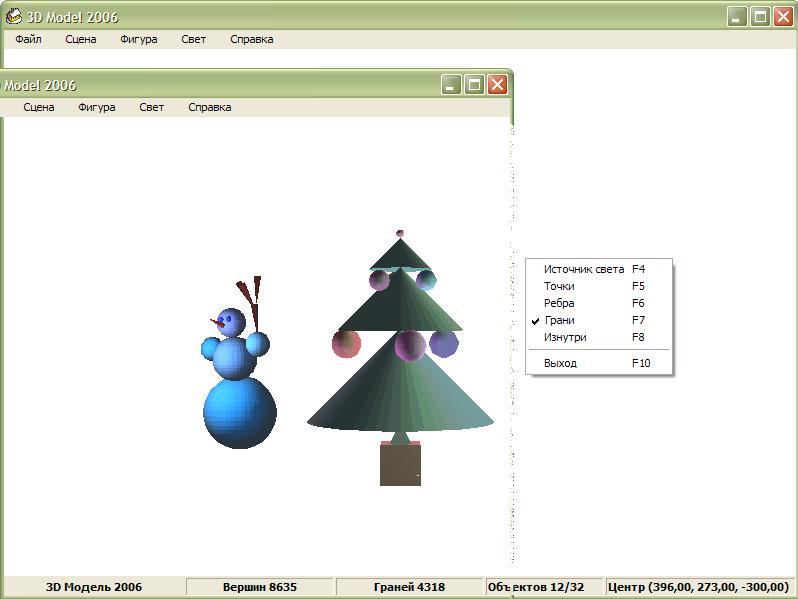Close the inner Model 2006 window
The width and height of the screenshot is (798, 599).
coord(497,84)
